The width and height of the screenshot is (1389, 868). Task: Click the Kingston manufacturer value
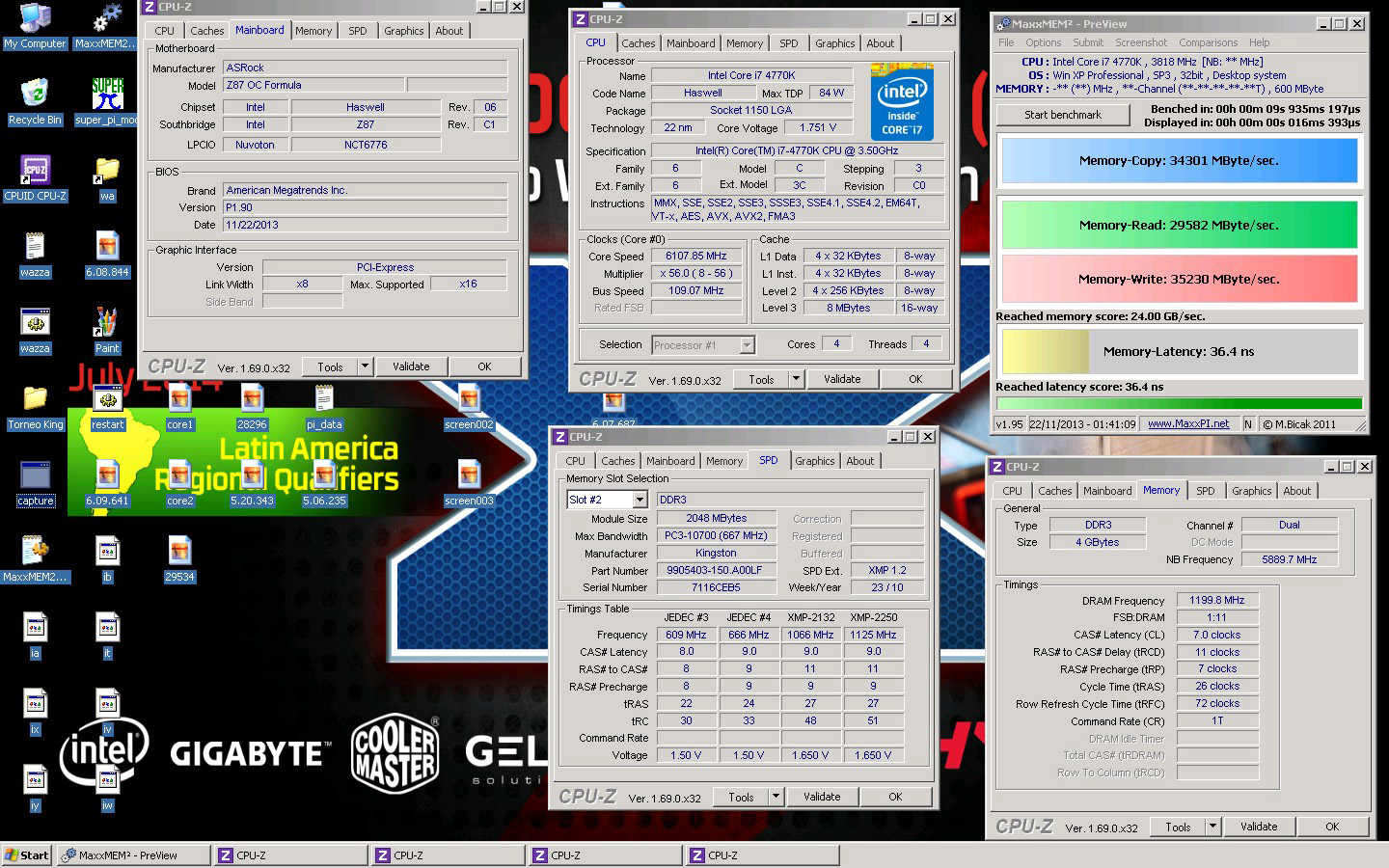716,553
